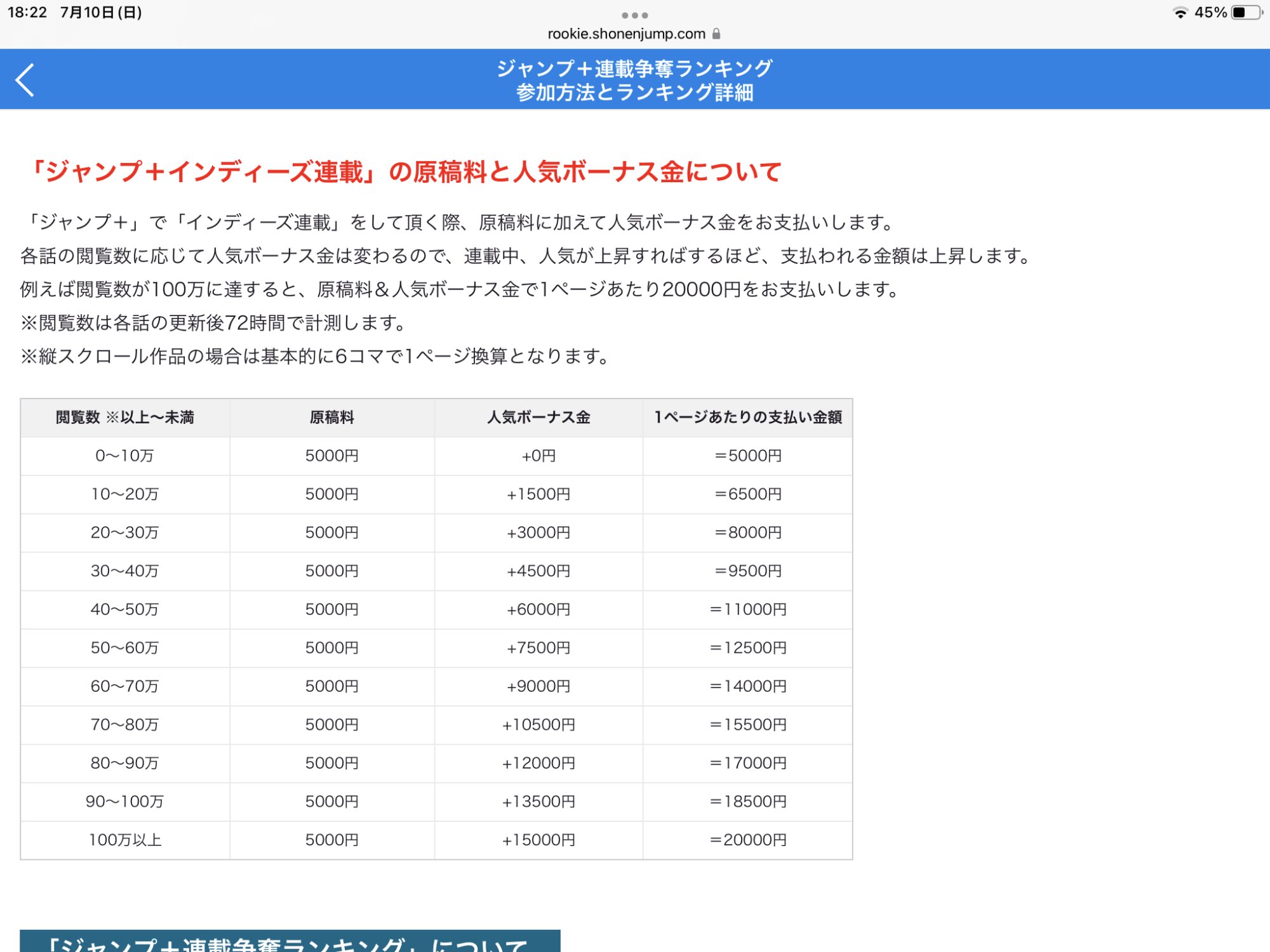This screenshot has height=952, width=1270.
Task: Tap the 原稿料 column header
Action: pos(332,418)
